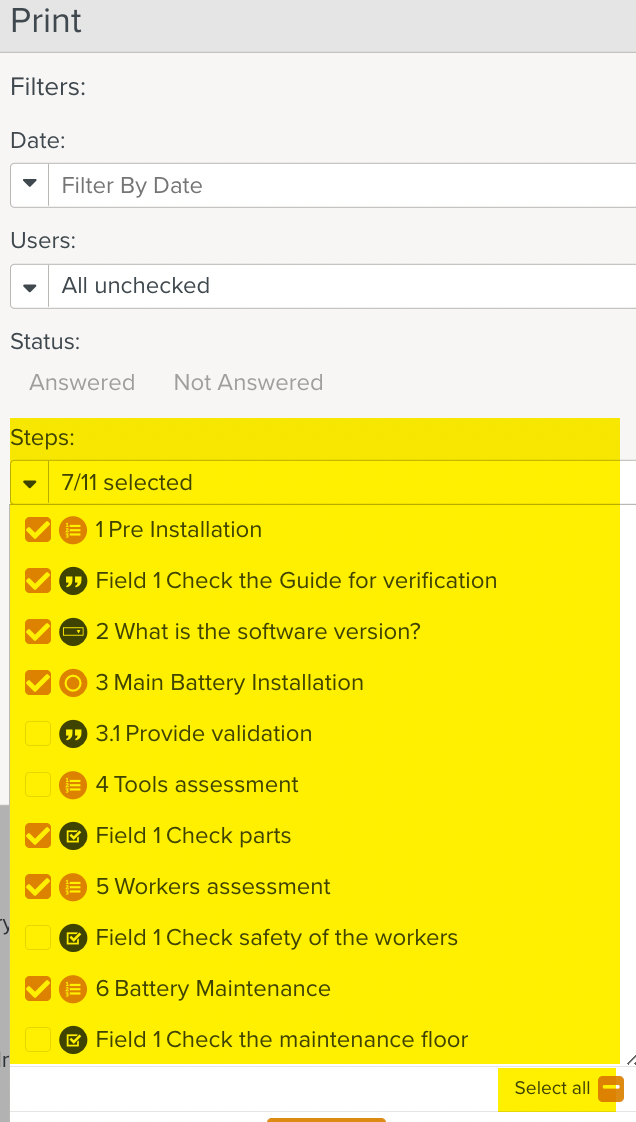Click the list icon beside Battery Maintenance
Viewport: 636px width, 1122px height.
(x=72, y=989)
